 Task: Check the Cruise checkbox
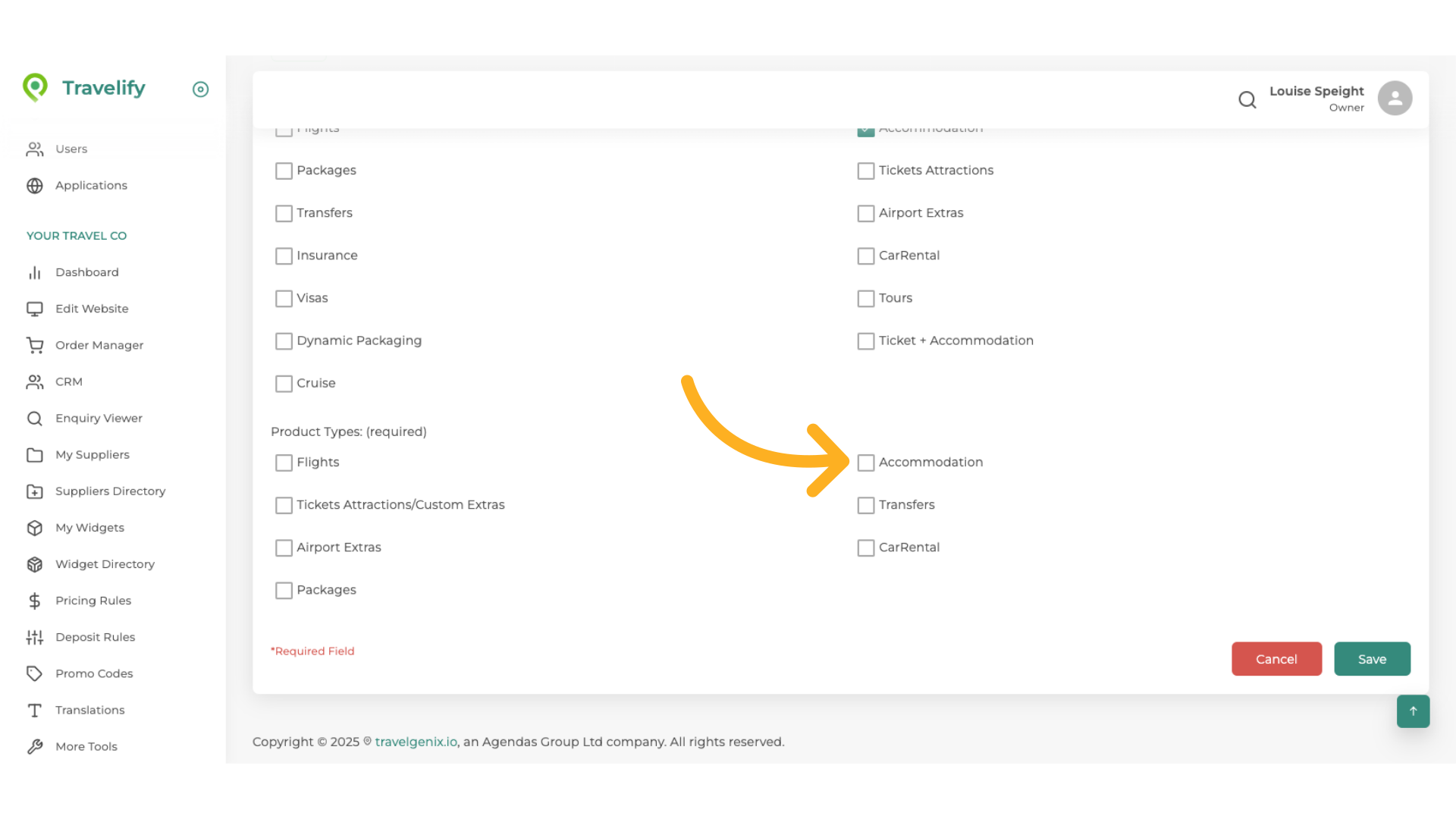[284, 384]
